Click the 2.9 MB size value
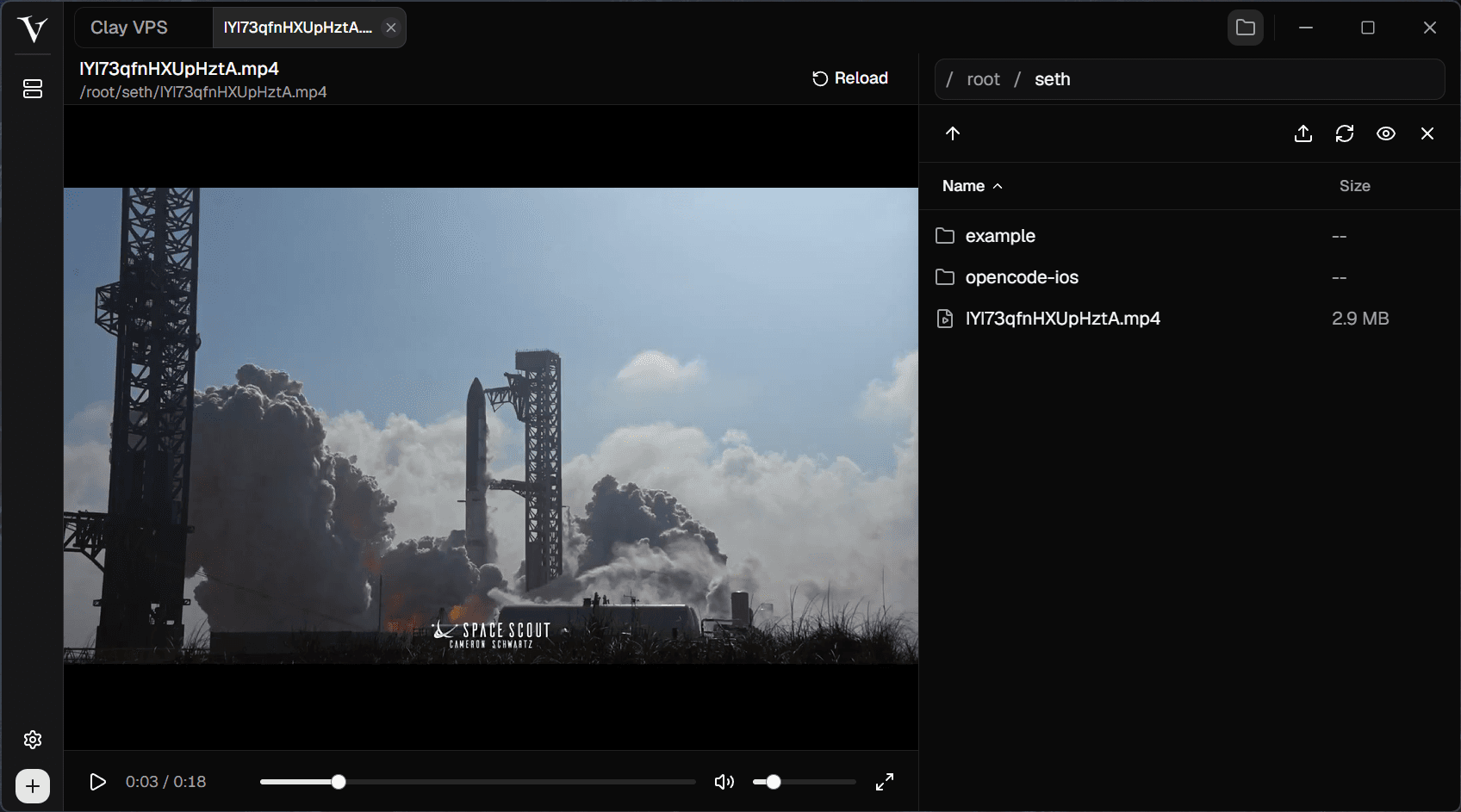Viewport: 1461px width, 812px height. pyautogui.click(x=1360, y=319)
